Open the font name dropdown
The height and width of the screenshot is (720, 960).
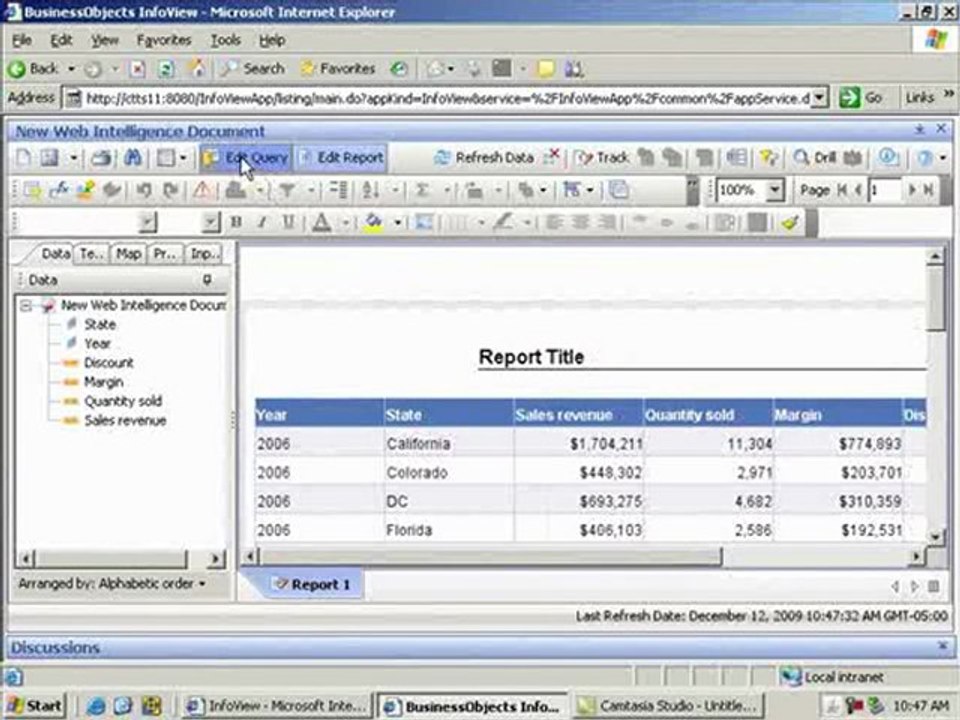point(147,222)
